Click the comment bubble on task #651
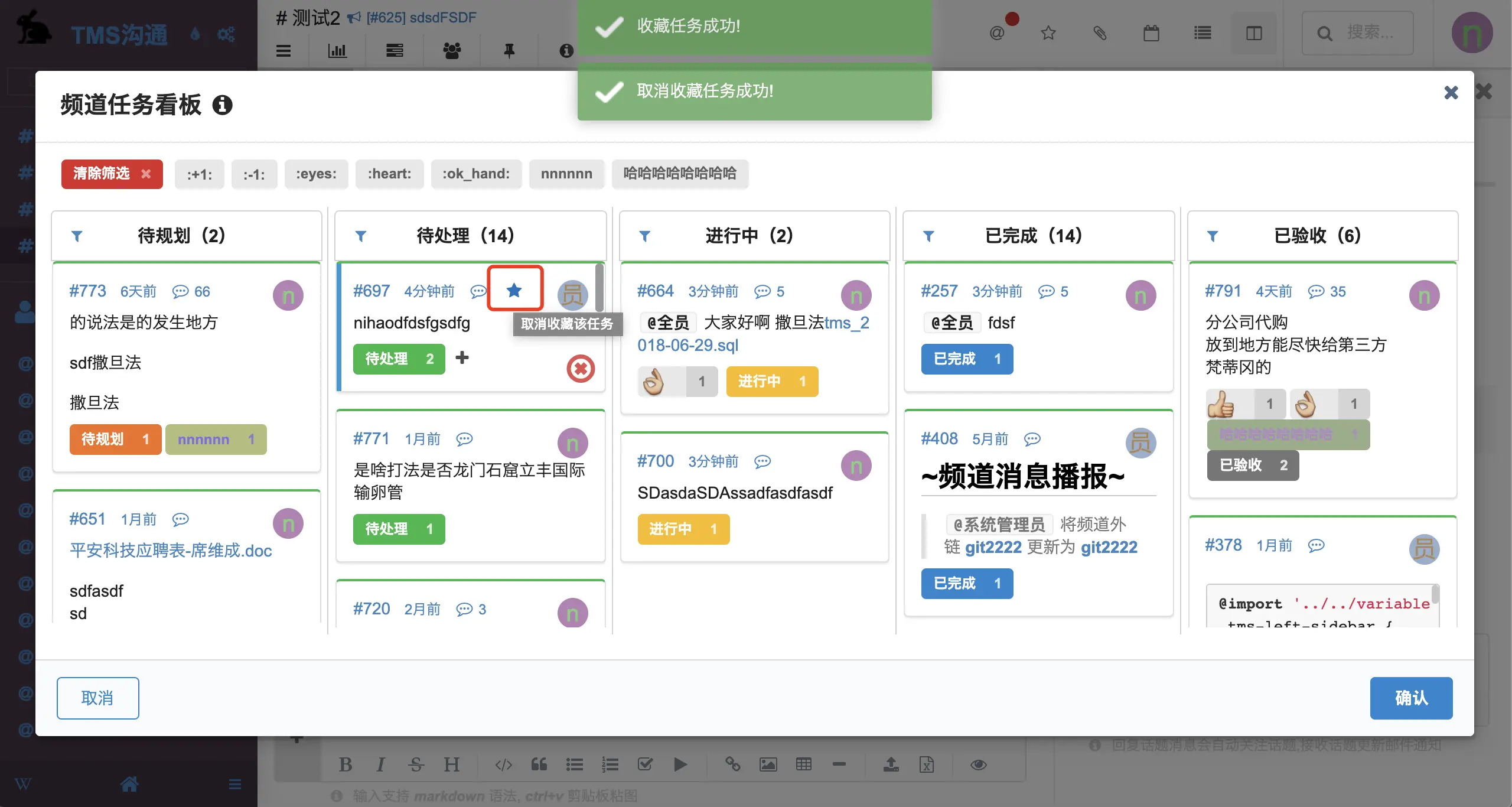Viewport: 1512px width, 807px height. 180,519
